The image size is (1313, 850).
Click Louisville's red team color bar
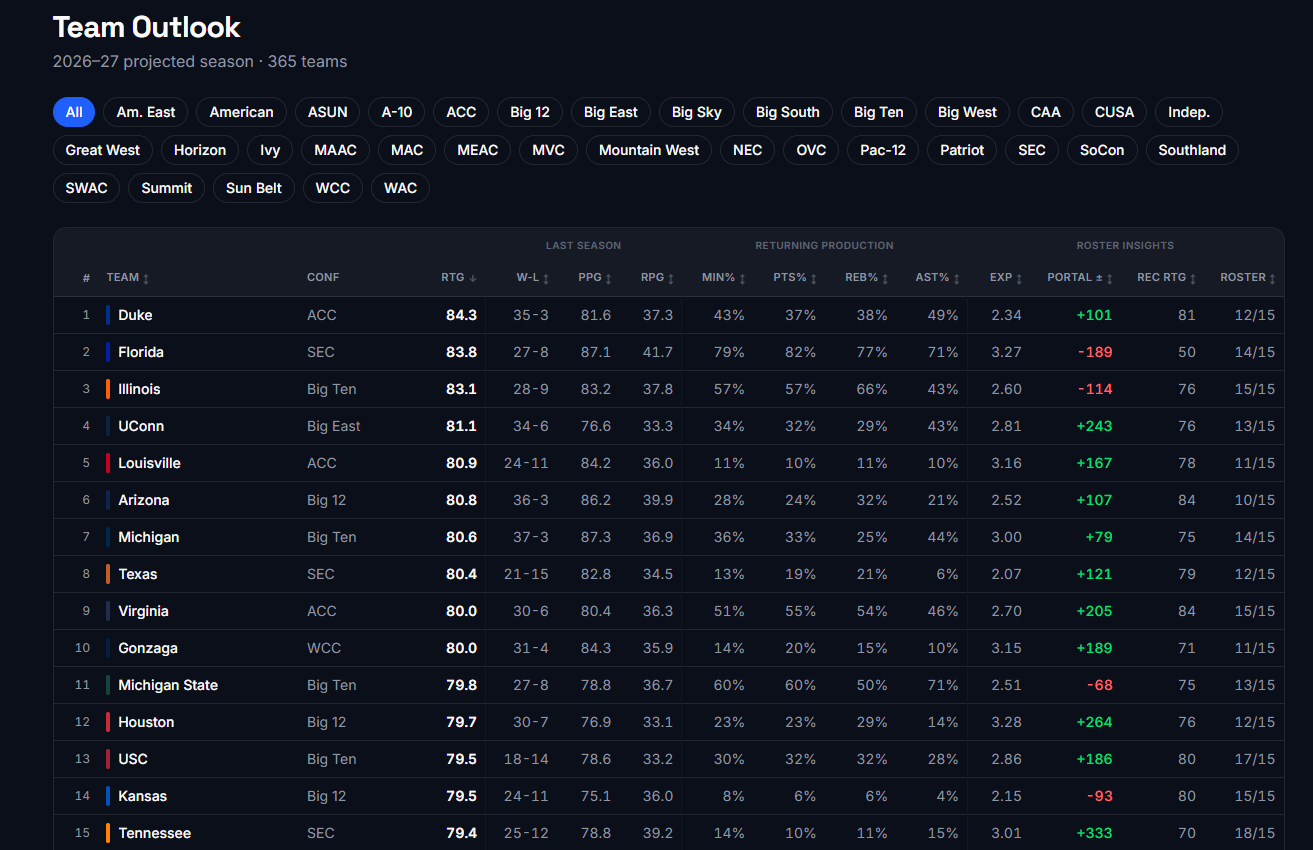pos(108,463)
